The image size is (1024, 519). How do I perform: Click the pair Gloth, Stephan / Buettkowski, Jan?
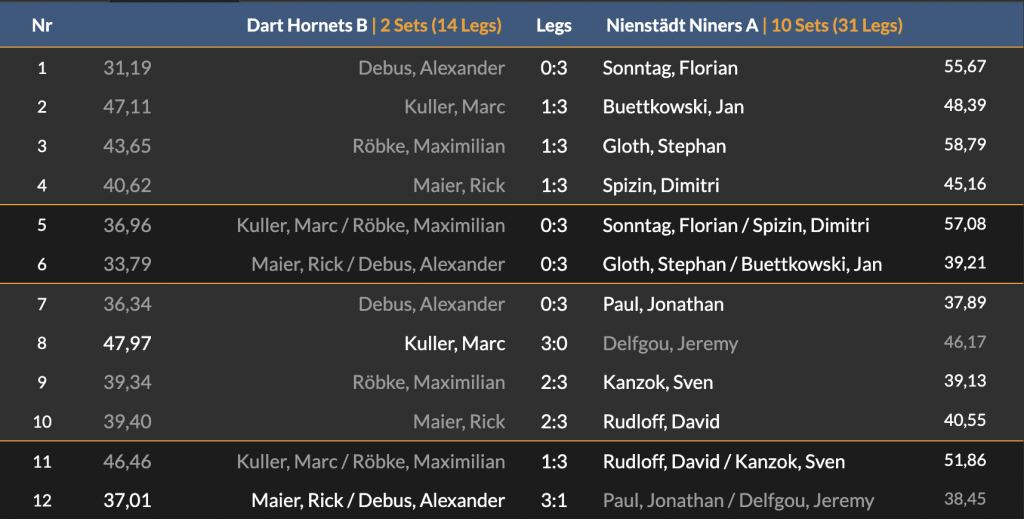(x=742, y=264)
